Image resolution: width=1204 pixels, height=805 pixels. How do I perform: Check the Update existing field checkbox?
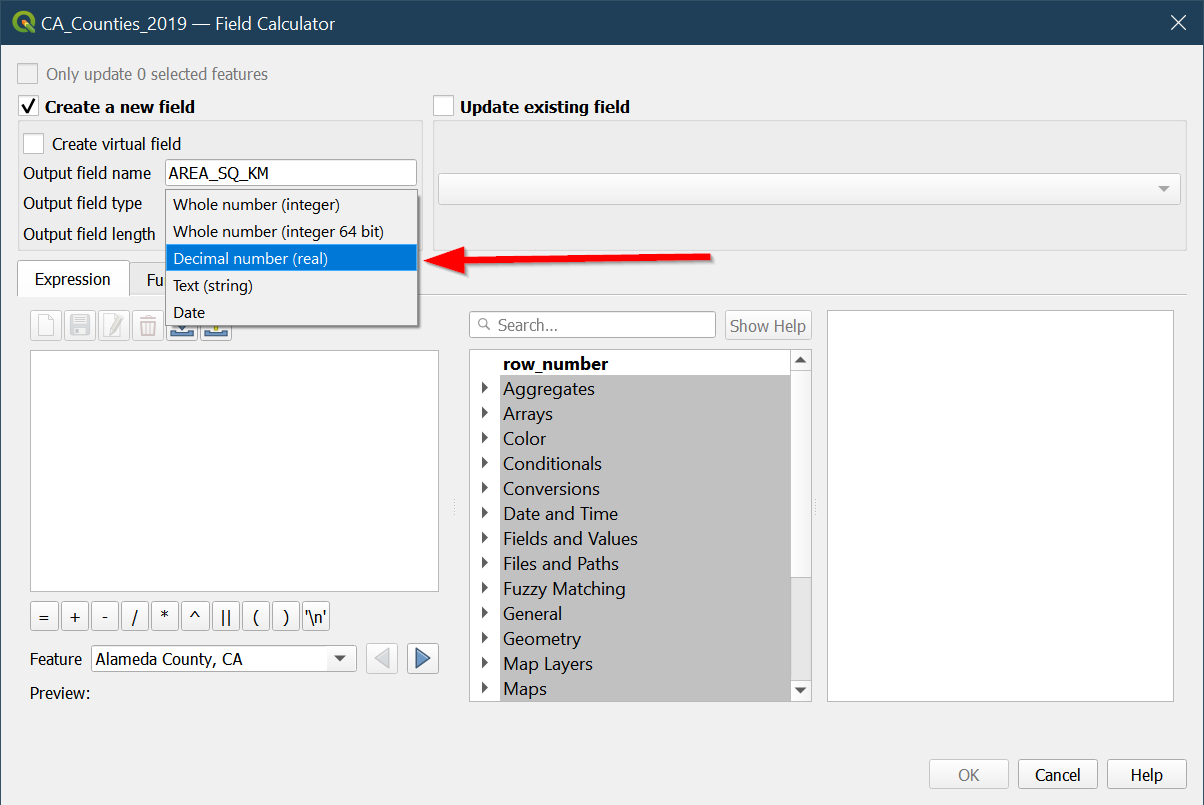(x=444, y=106)
